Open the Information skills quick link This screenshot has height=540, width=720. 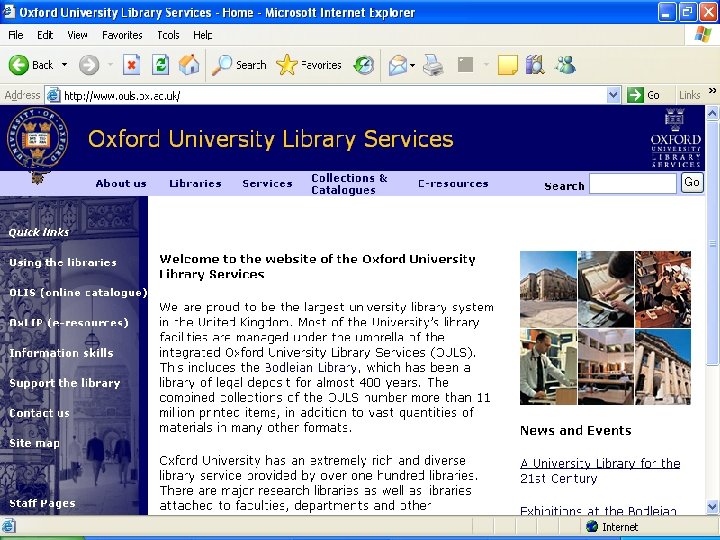[x=61, y=353]
